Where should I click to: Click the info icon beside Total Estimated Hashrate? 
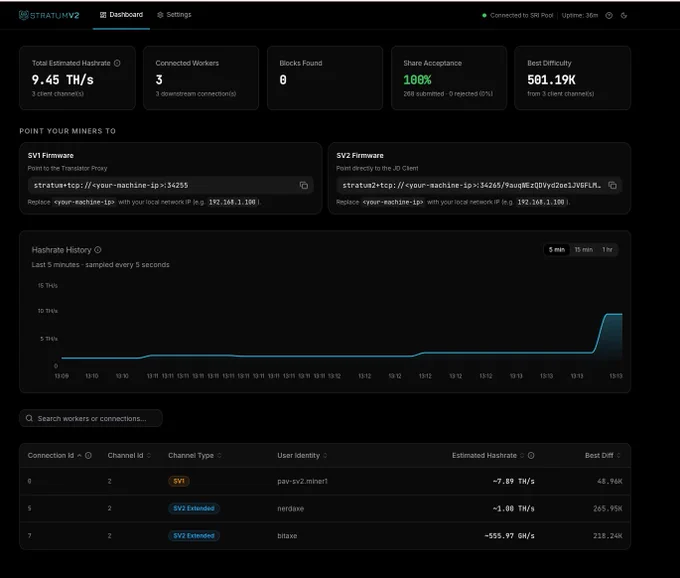[117, 63]
